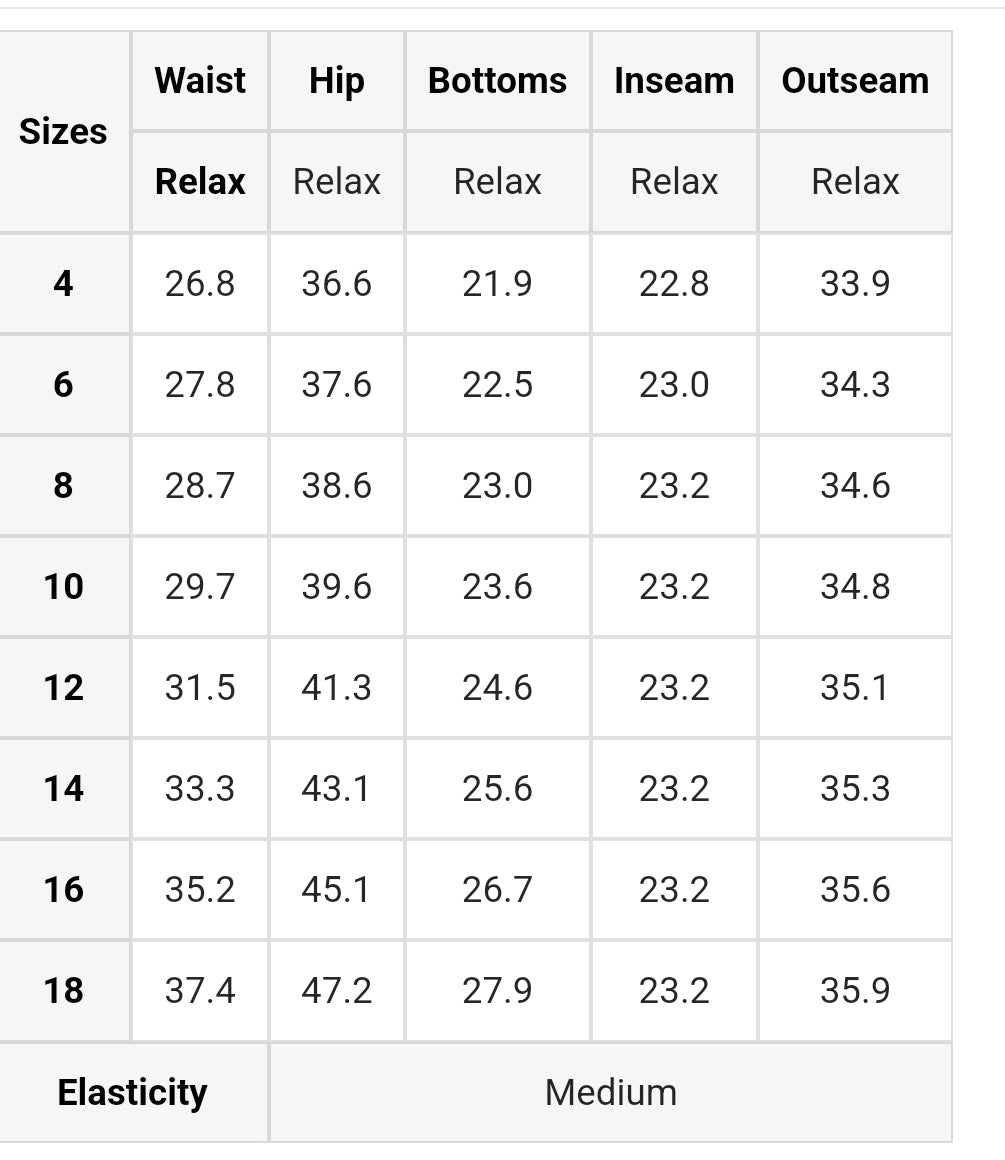The height and width of the screenshot is (1160, 1005).
Task: Select the Hip column header
Action: (x=337, y=81)
